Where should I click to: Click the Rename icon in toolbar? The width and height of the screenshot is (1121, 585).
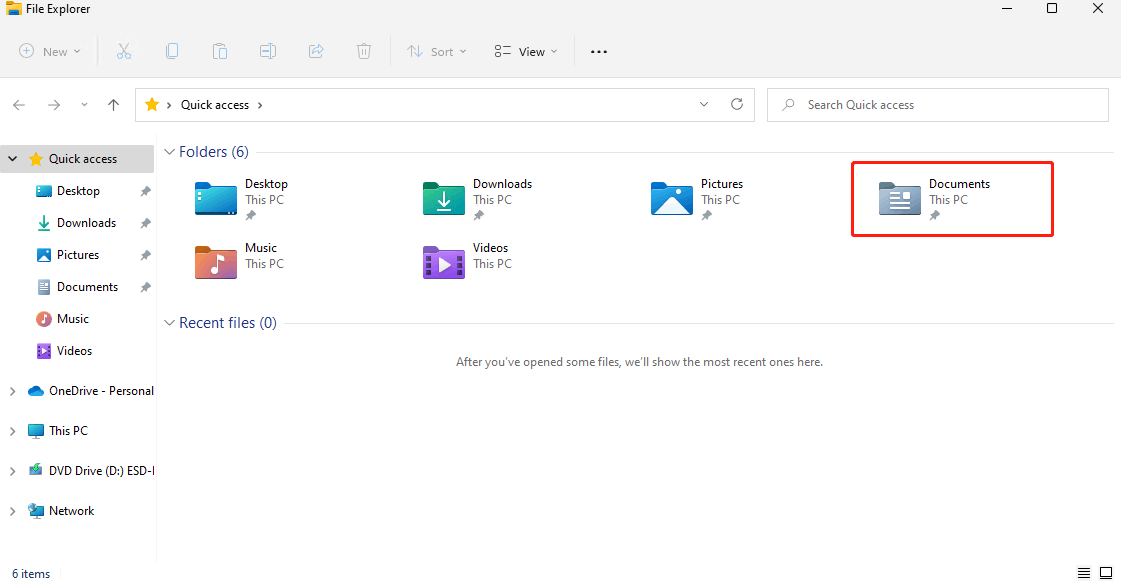point(268,51)
